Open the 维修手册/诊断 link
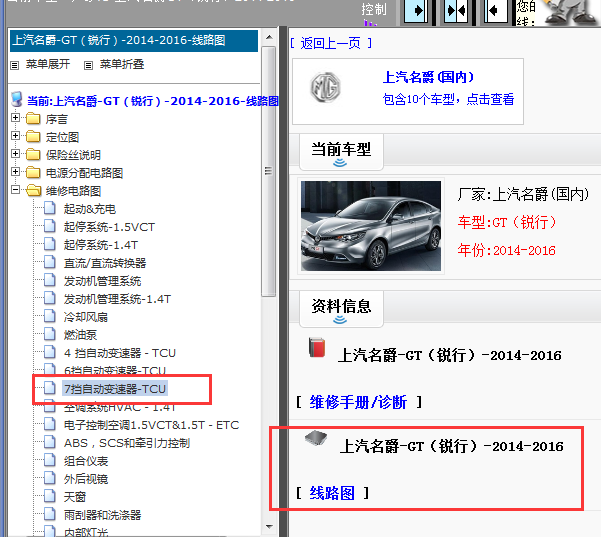 click(x=358, y=402)
